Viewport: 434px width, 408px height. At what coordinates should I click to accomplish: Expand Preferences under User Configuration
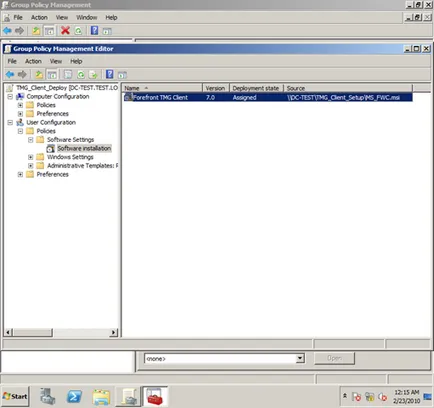click(20, 174)
